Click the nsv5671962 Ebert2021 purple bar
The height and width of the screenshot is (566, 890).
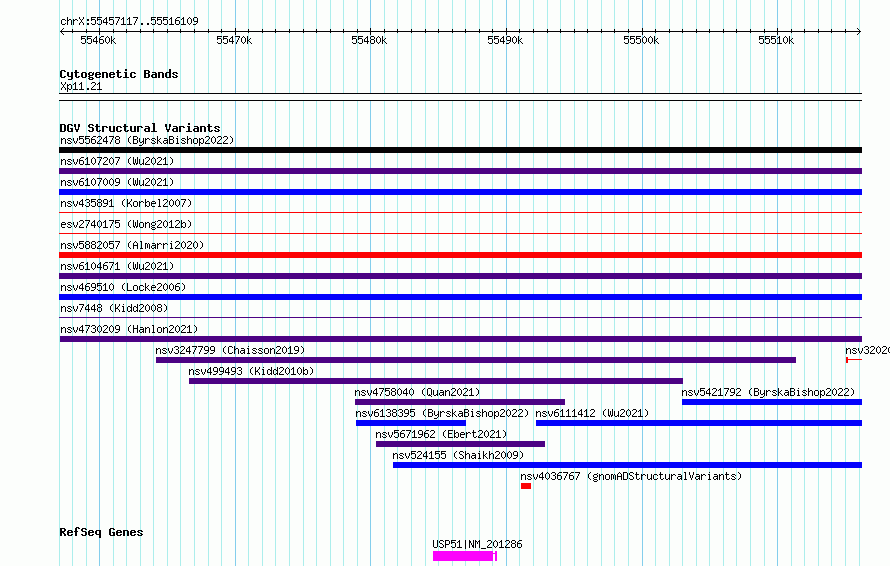tap(460, 444)
